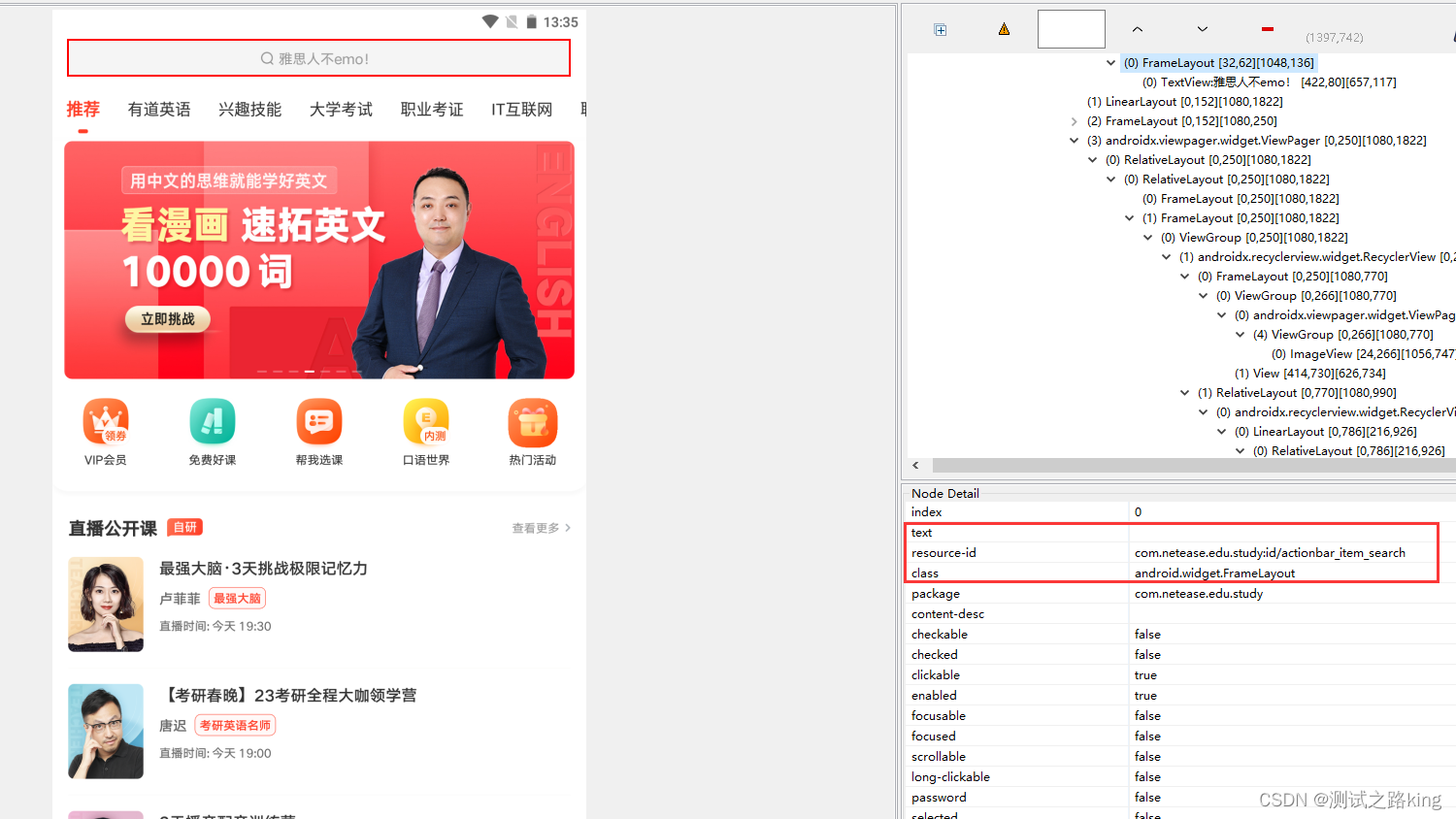Switch to the 职业考证 tab
Image resolution: width=1456 pixels, height=819 pixels.
432,110
